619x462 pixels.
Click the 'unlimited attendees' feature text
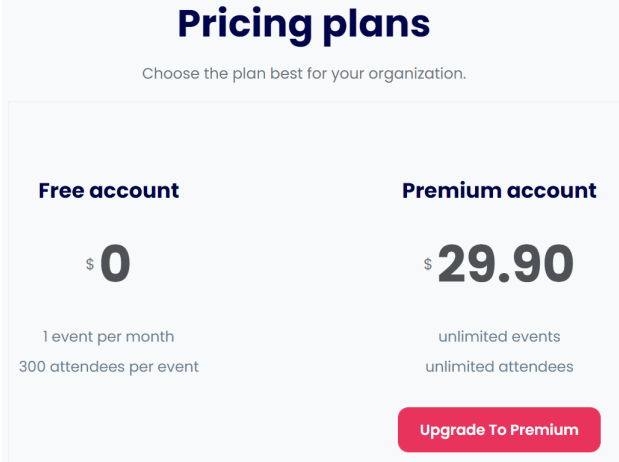[499, 367]
